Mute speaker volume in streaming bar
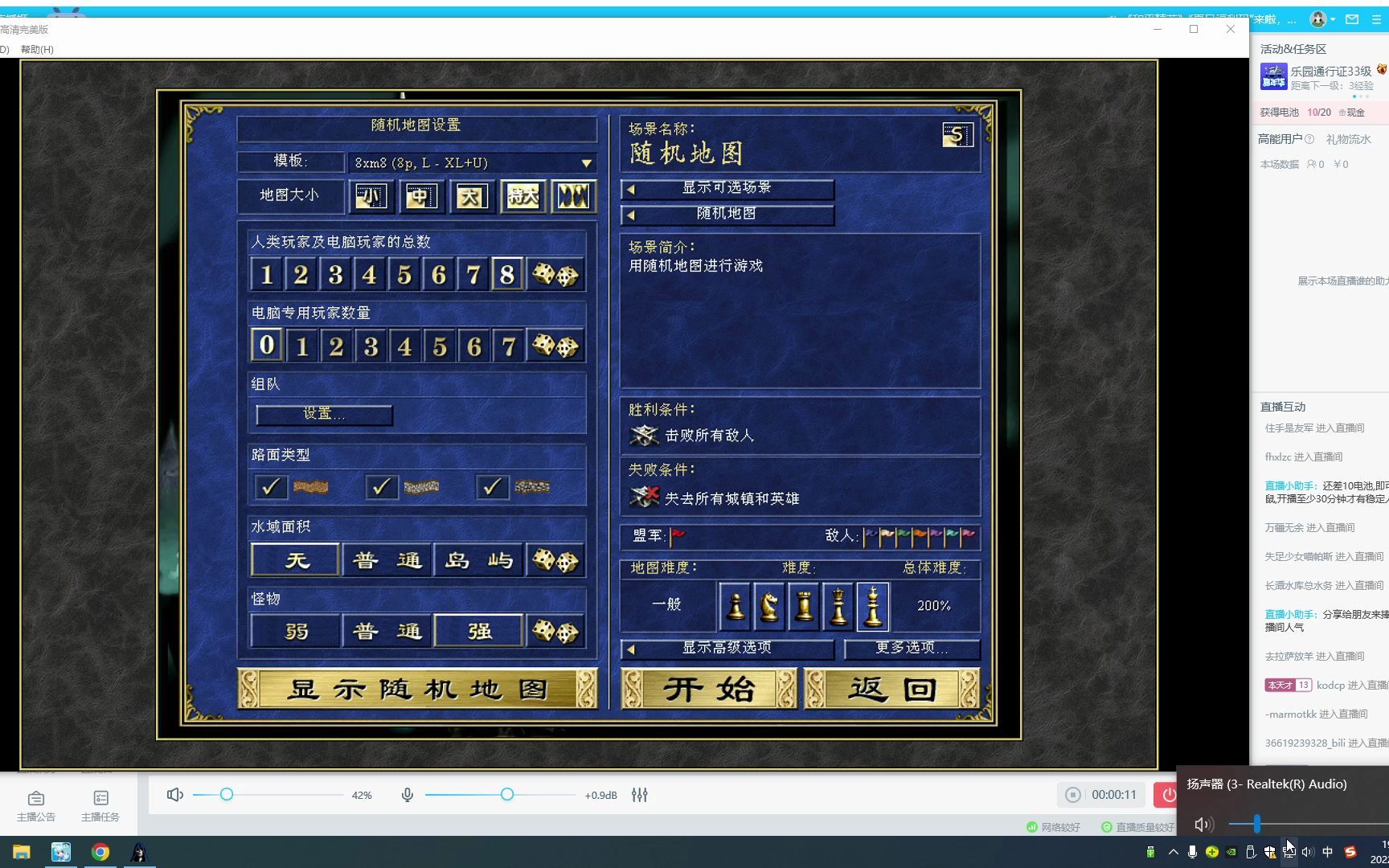This screenshot has height=868, width=1389. pos(174,795)
